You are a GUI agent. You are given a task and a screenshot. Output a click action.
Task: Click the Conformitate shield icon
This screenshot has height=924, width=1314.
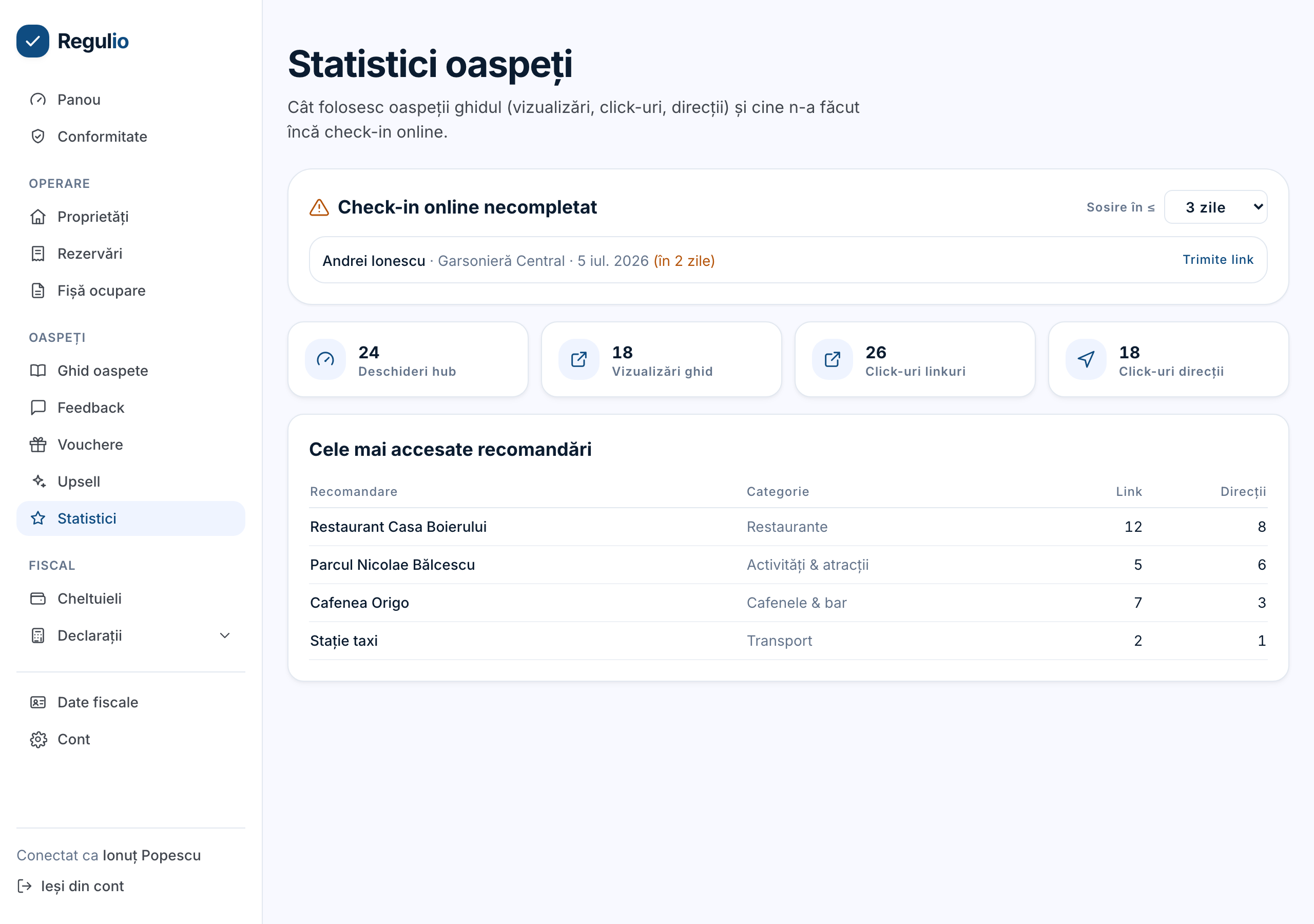coord(38,136)
